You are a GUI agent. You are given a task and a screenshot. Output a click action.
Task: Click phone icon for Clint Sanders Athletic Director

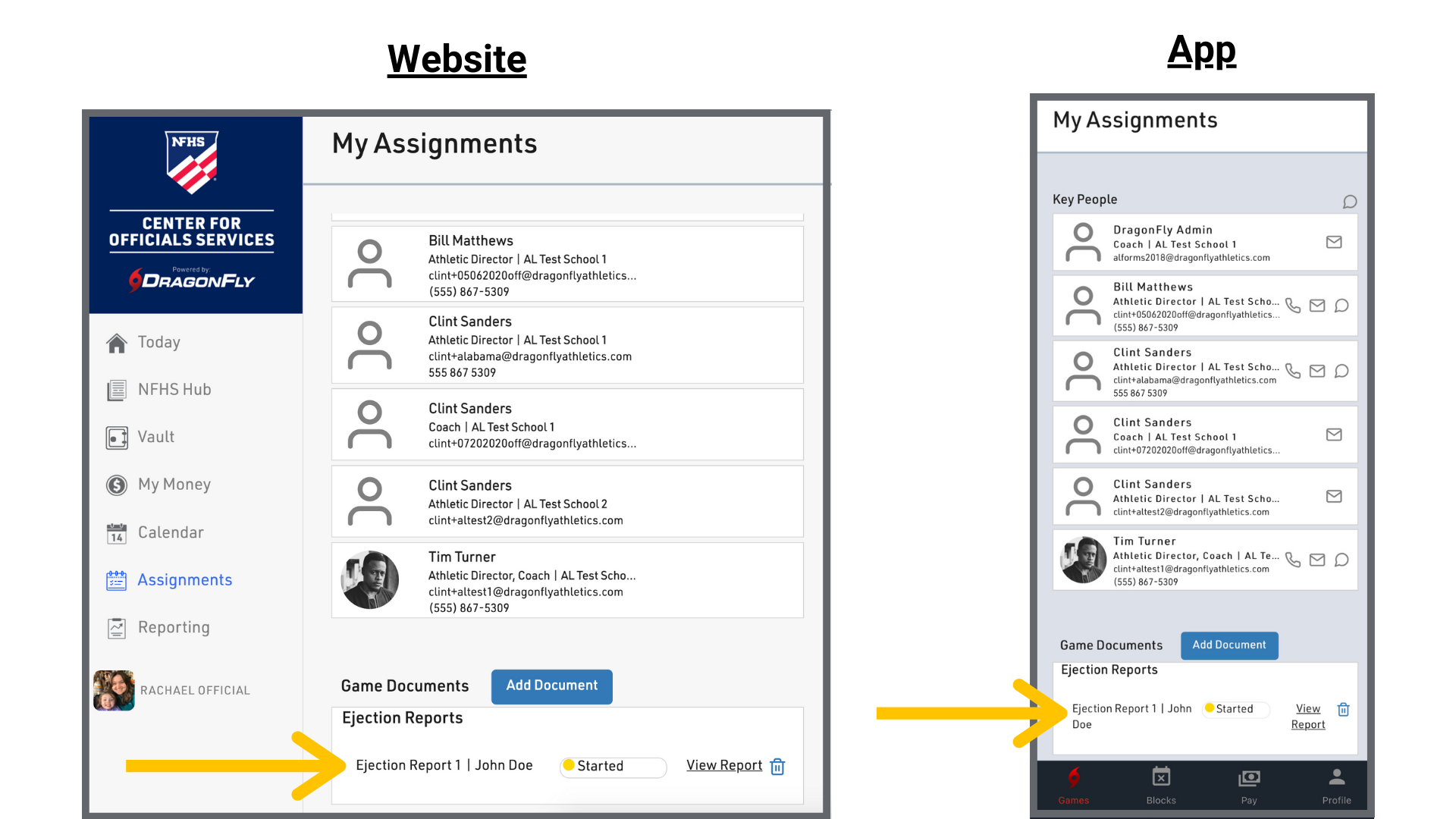click(1293, 371)
